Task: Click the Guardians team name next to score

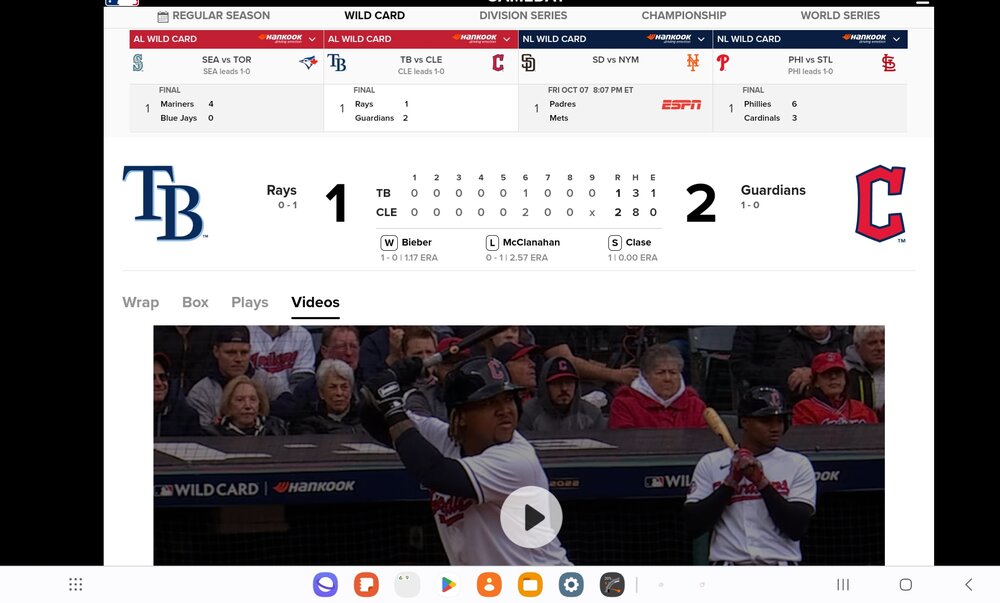Action: (x=773, y=190)
